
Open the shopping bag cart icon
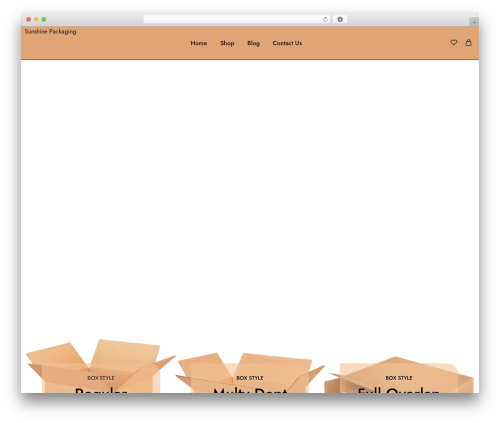coord(468,42)
